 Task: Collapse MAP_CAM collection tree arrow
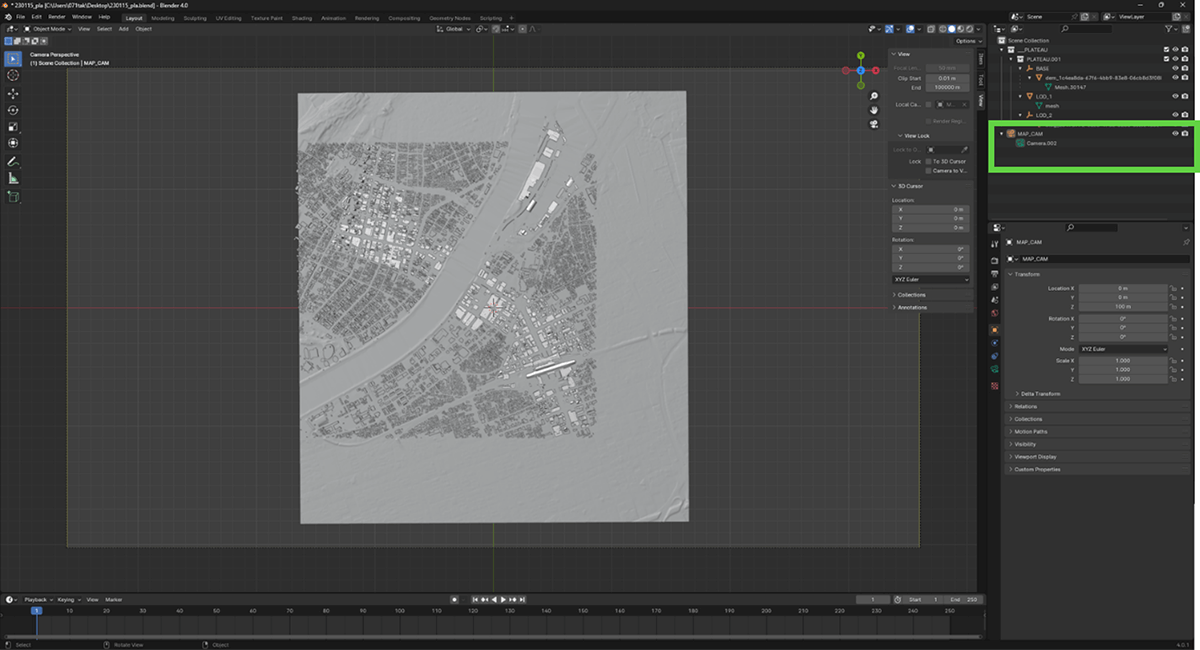1001,133
